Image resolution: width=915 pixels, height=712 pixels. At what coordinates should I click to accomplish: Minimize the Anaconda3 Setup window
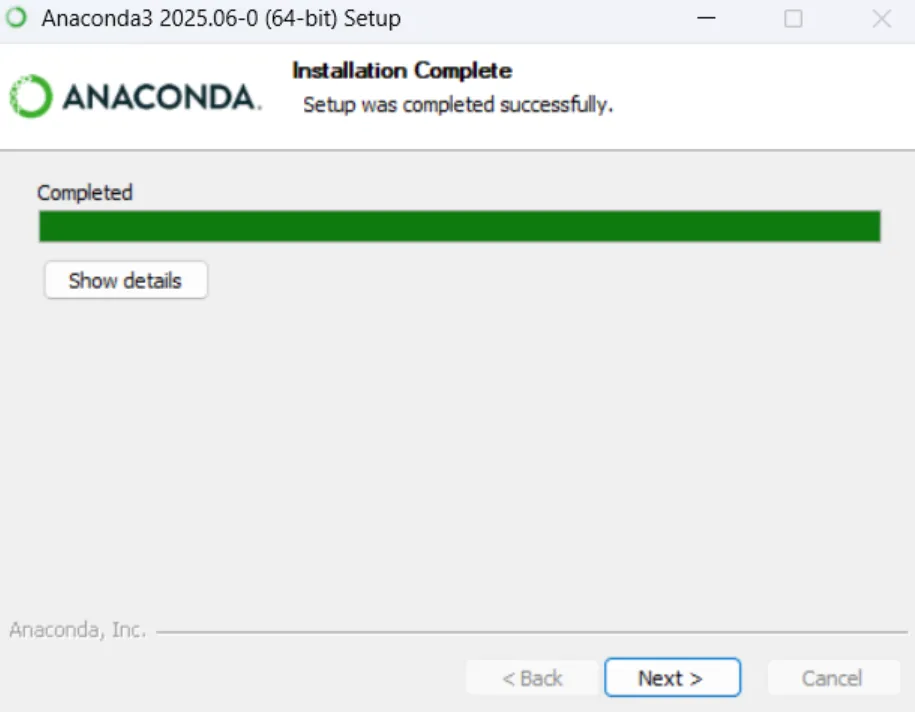tap(706, 18)
